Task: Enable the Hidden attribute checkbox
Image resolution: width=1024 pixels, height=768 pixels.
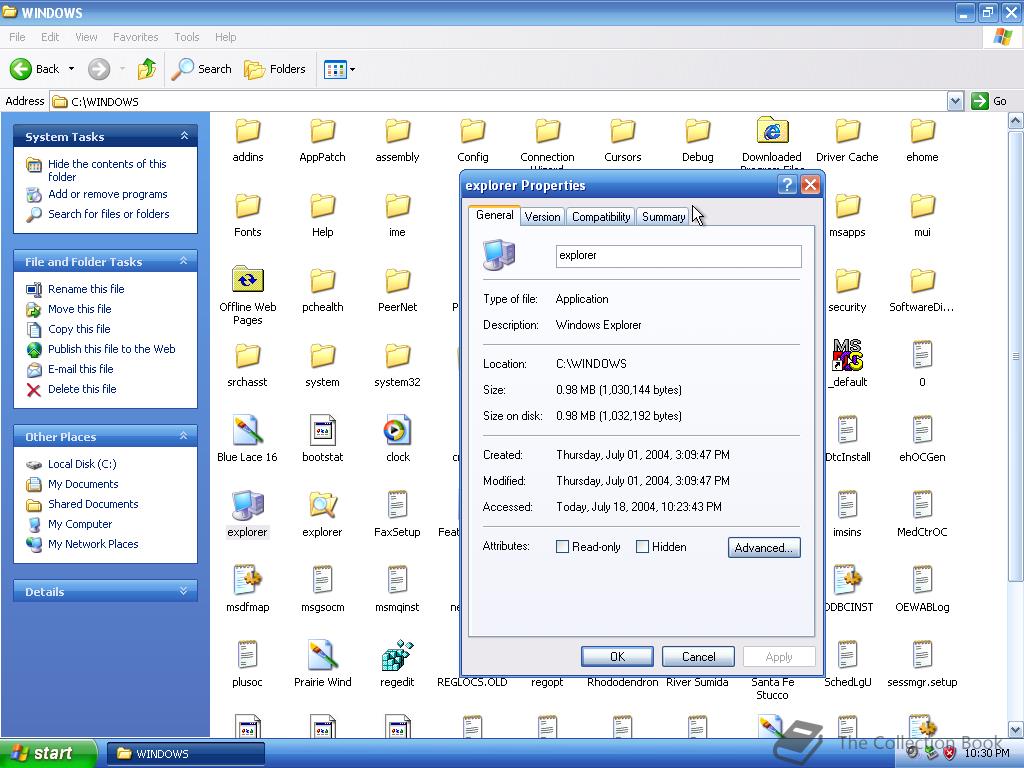Action: (x=643, y=547)
